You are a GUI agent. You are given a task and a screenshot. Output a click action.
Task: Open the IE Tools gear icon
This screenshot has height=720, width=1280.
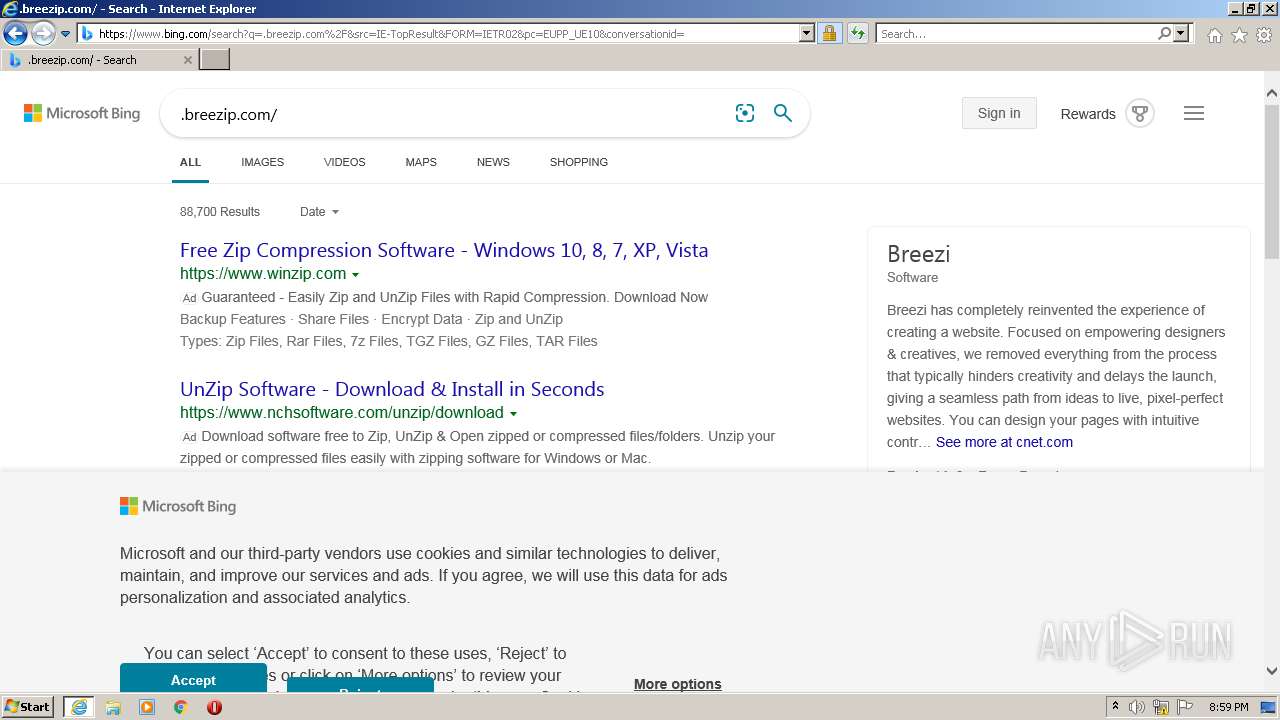[1264, 35]
